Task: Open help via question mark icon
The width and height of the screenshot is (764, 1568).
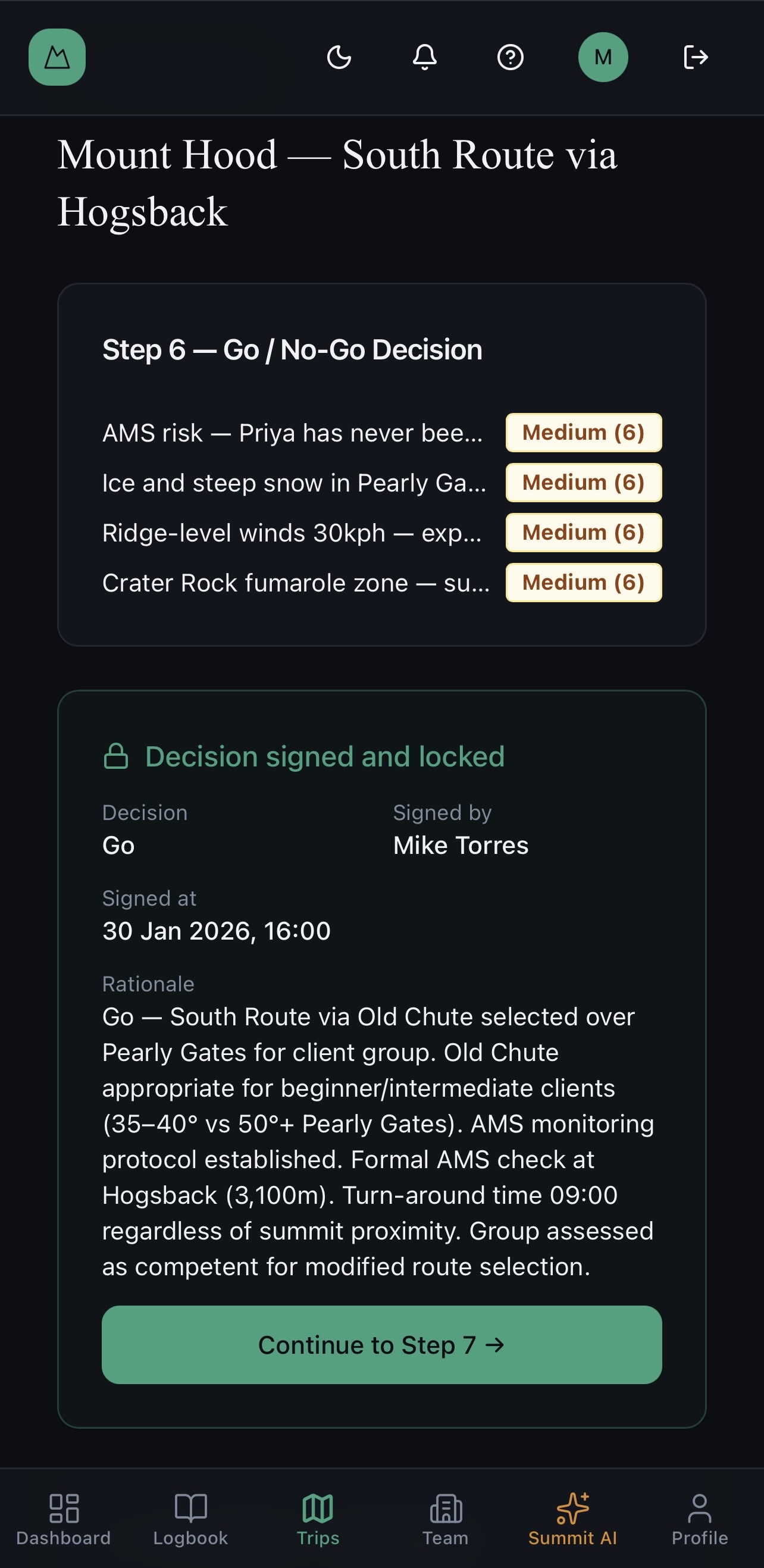Action: pos(510,57)
